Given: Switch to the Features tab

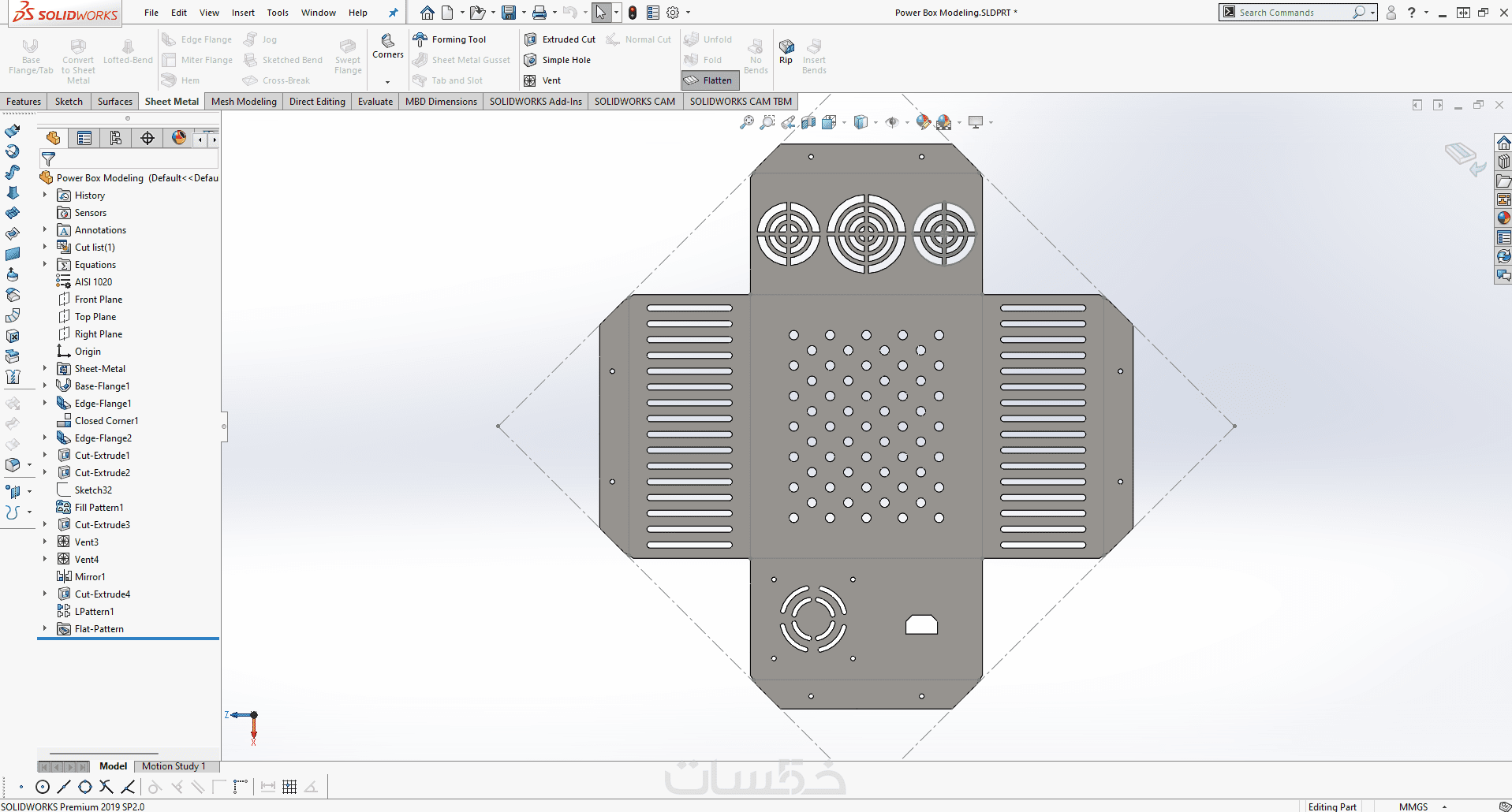Looking at the screenshot, I should tap(24, 102).
